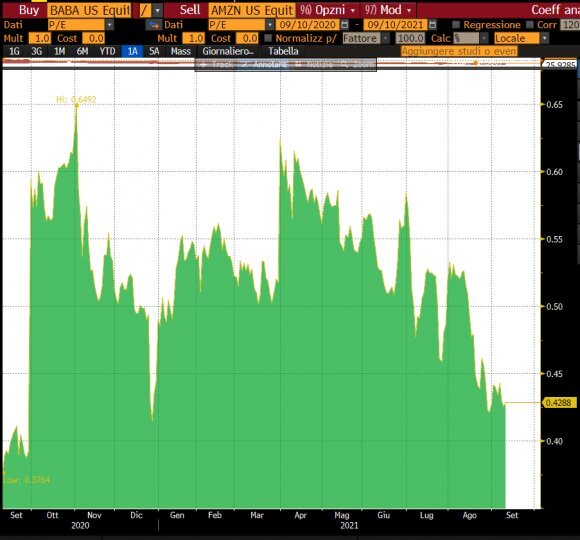The image size is (580, 540).
Task: Open the start date calendar icon
Action: [344, 25]
